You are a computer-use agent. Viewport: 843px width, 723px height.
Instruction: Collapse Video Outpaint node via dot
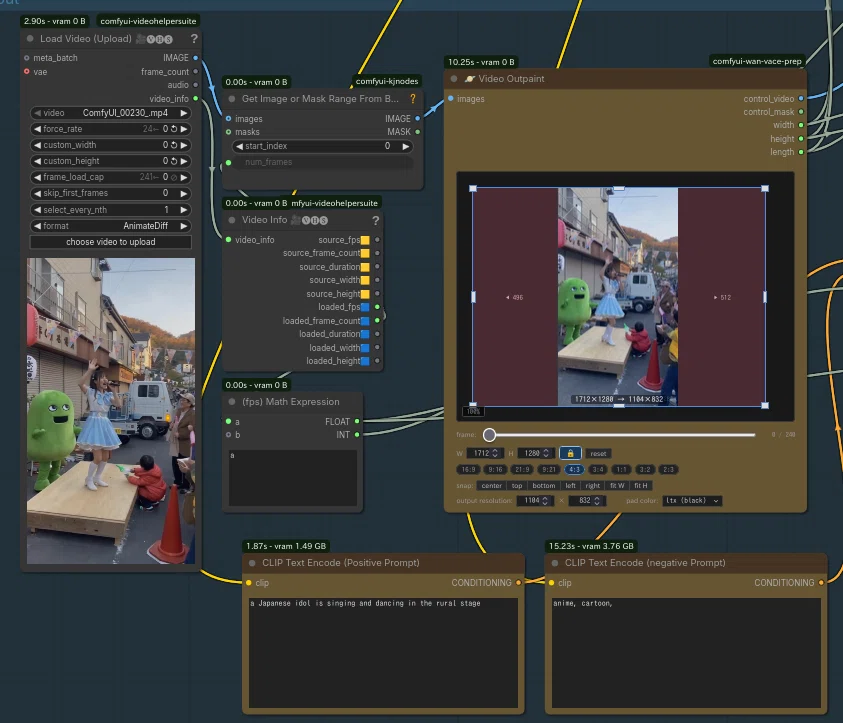click(x=454, y=79)
